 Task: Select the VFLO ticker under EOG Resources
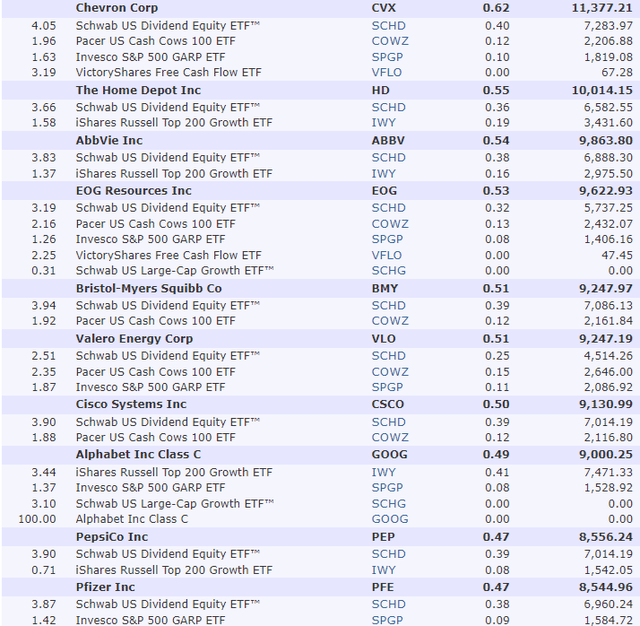tap(387, 255)
